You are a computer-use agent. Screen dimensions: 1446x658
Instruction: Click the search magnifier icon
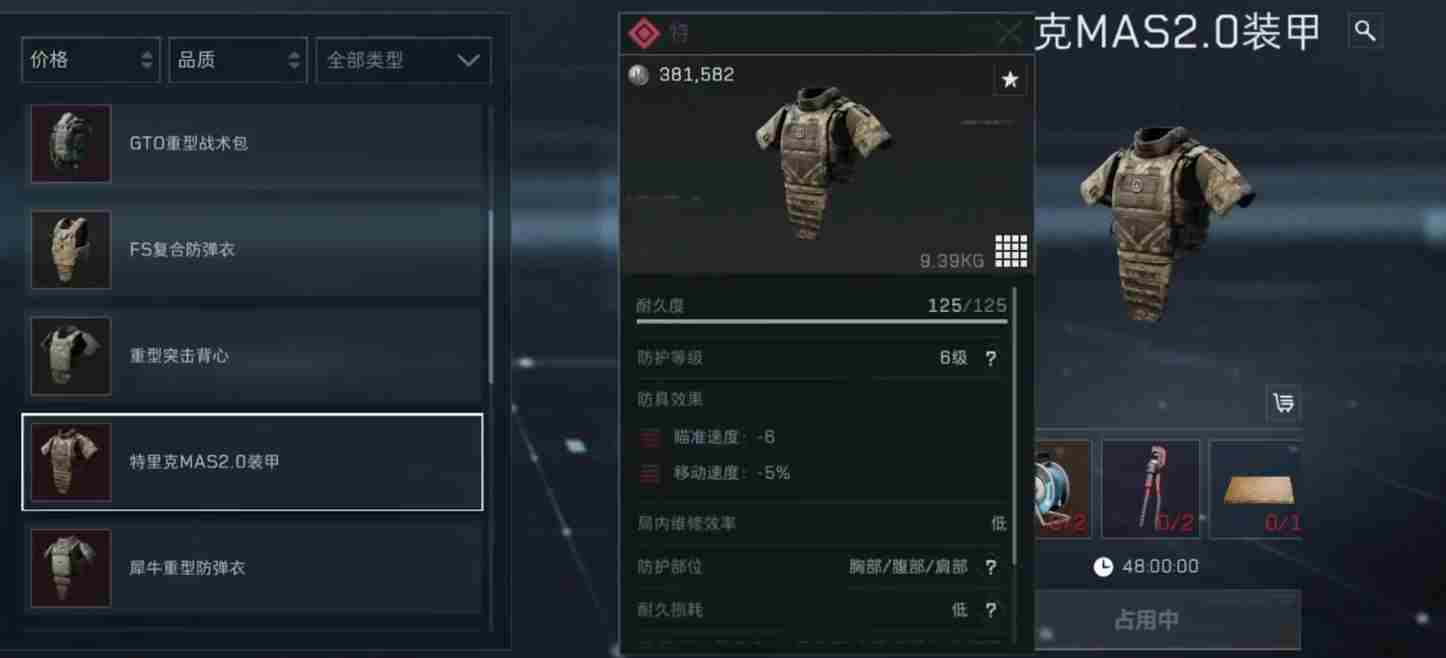pos(1365,31)
